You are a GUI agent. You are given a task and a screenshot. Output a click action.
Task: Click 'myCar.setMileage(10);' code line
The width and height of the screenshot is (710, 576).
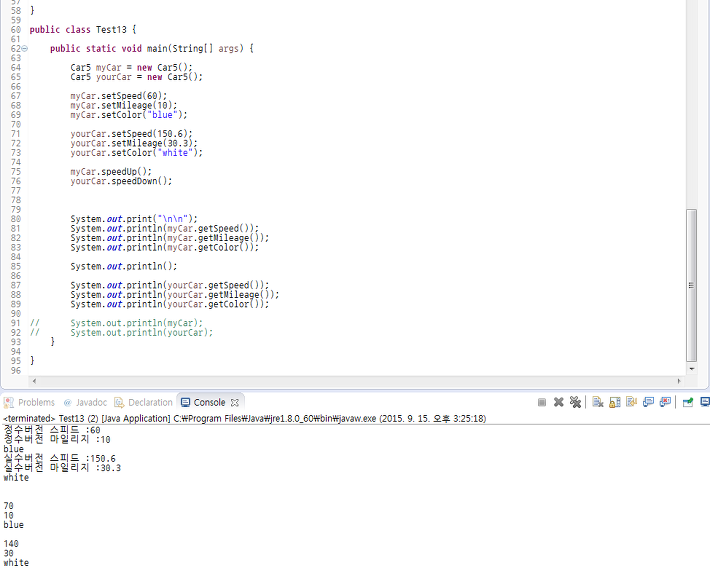click(124, 106)
